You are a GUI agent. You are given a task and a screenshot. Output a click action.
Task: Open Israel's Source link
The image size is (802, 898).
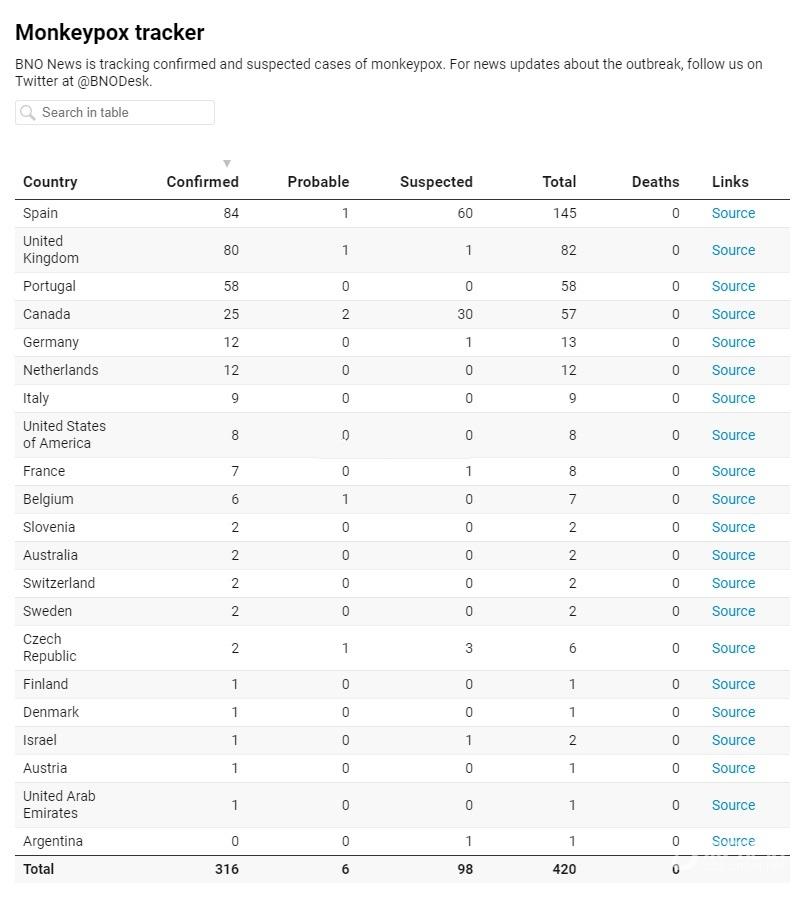(733, 741)
